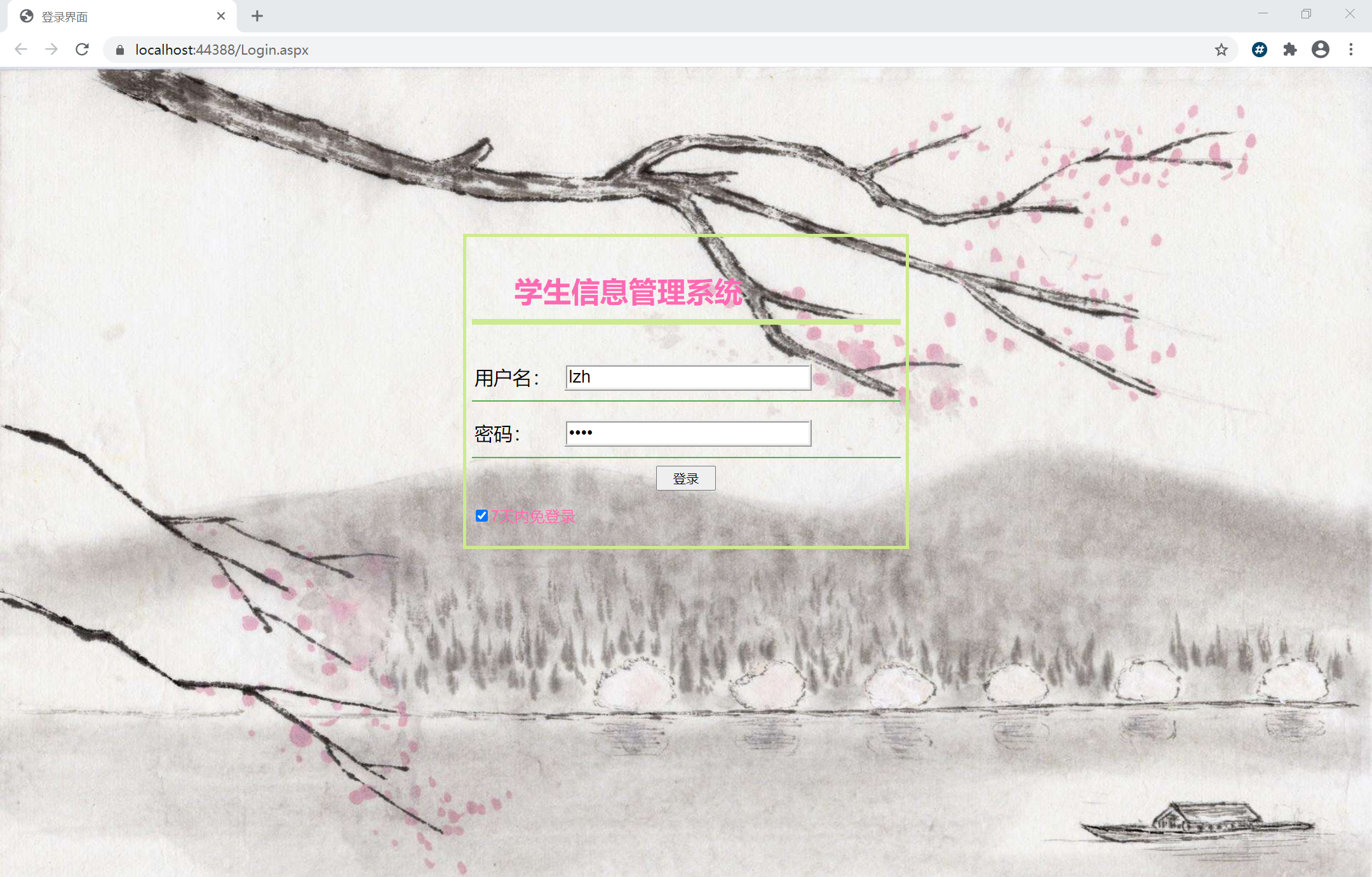Click inside the 密码 password field

687,433
